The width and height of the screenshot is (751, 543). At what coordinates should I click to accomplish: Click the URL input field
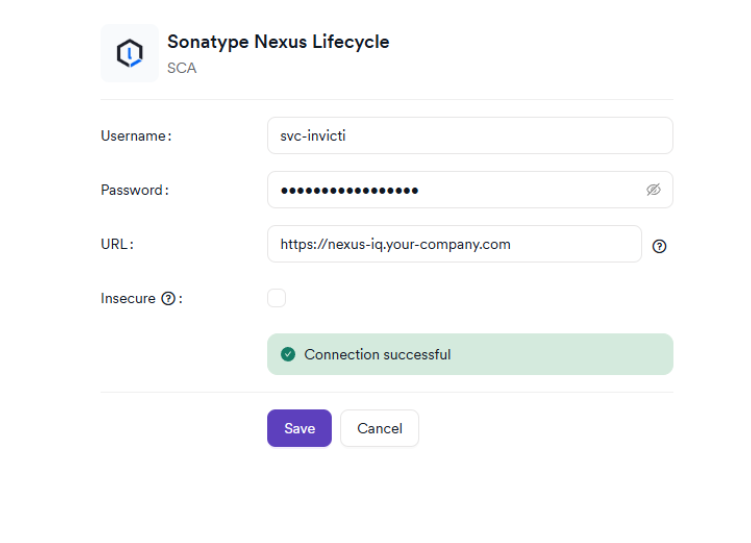(454, 244)
